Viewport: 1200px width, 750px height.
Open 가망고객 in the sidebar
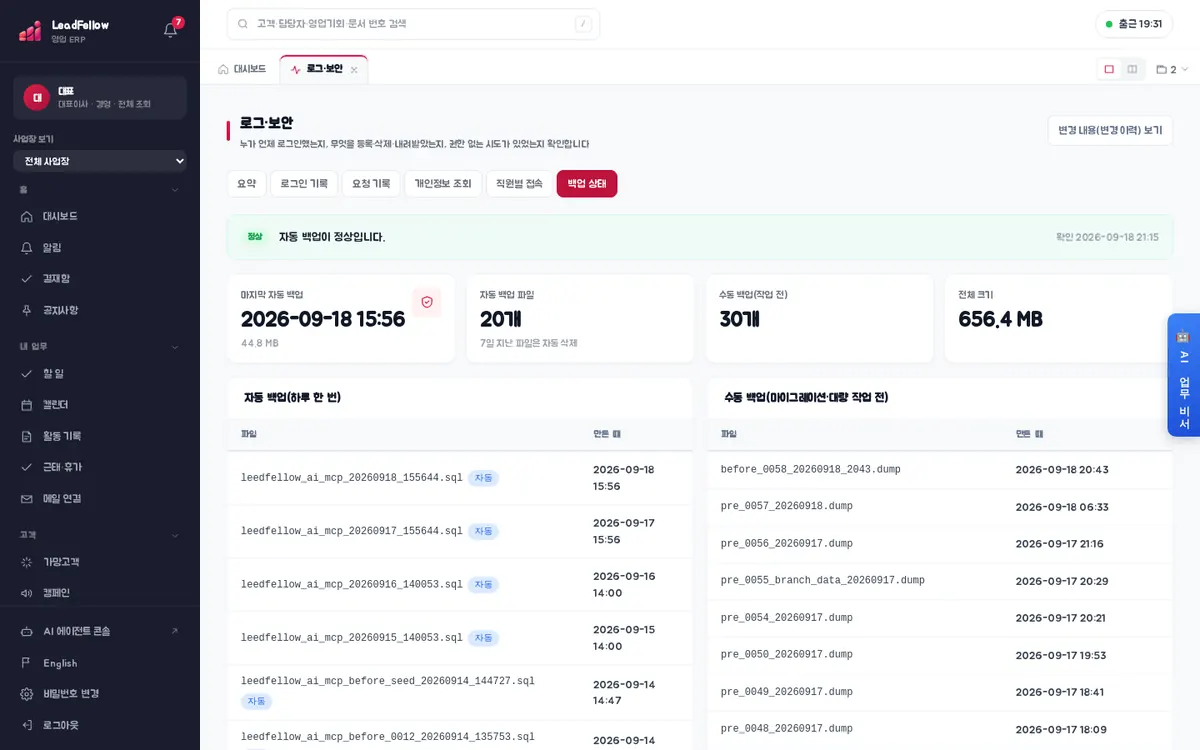[100, 562]
